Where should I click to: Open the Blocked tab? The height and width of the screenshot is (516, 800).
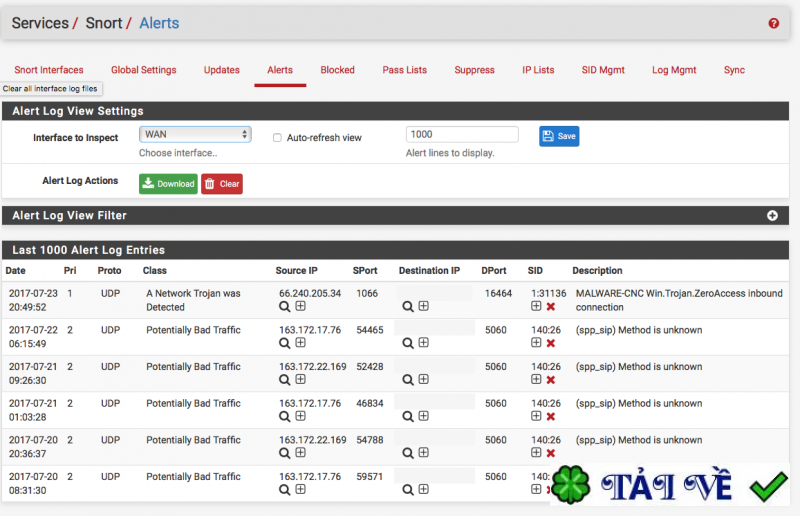(x=337, y=70)
